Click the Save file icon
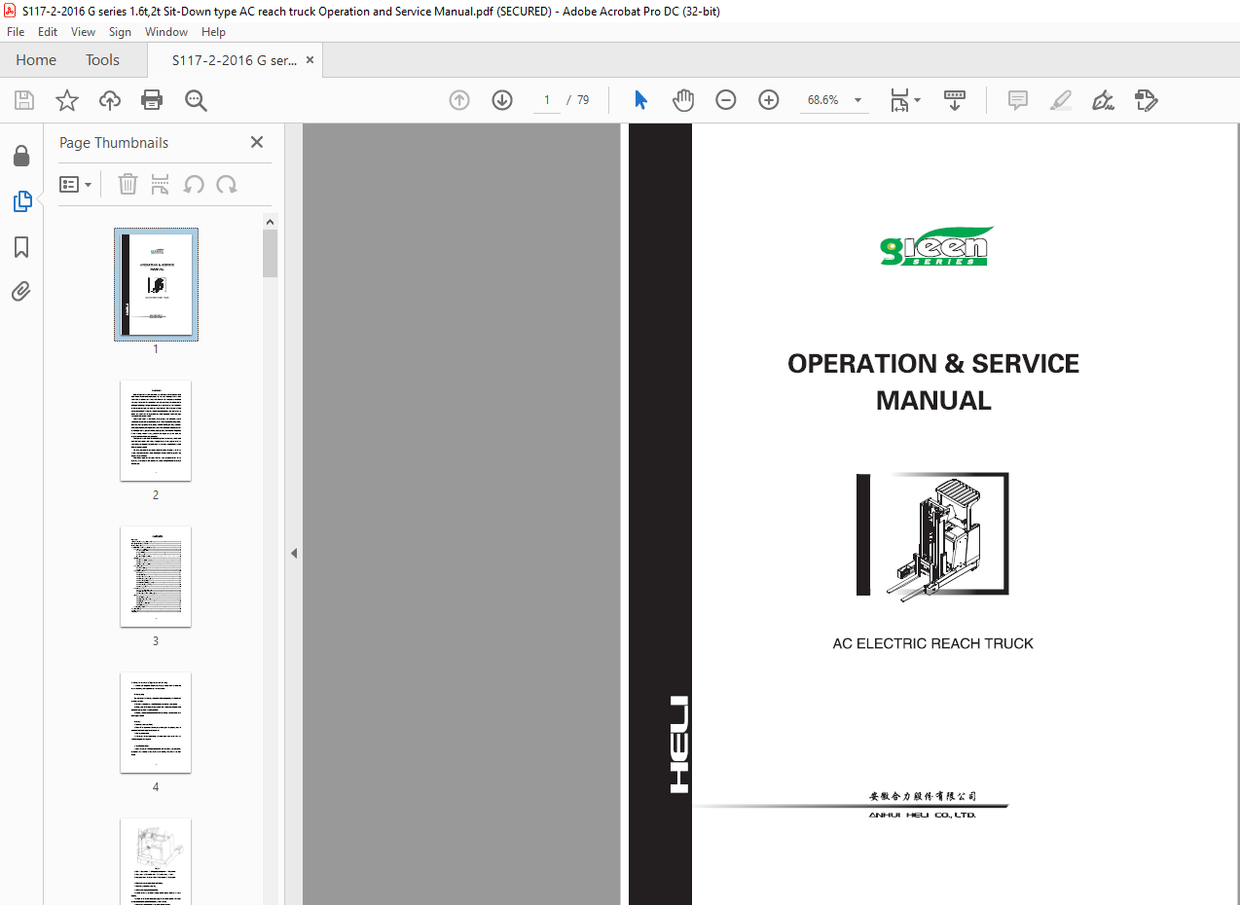Viewport: 1240px width, 905px height. point(24,100)
